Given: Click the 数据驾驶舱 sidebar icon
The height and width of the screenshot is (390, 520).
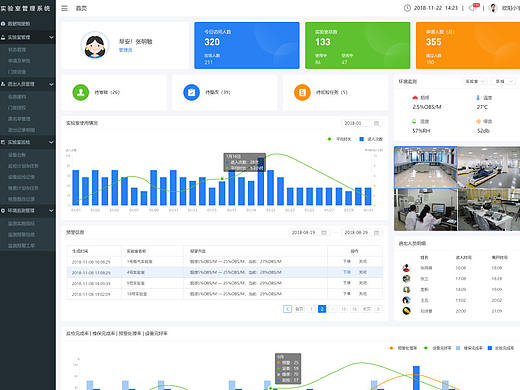Looking at the screenshot, I should 3,24.
